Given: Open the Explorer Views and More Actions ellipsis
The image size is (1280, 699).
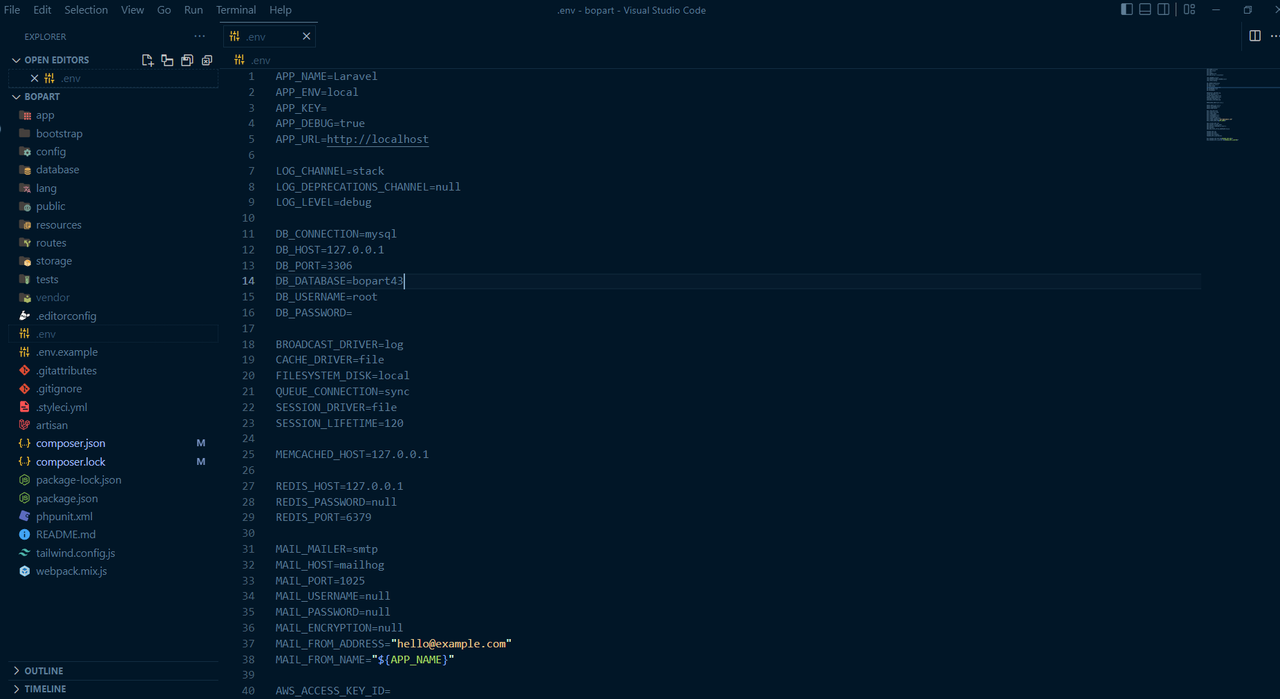Looking at the screenshot, I should [200, 36].
